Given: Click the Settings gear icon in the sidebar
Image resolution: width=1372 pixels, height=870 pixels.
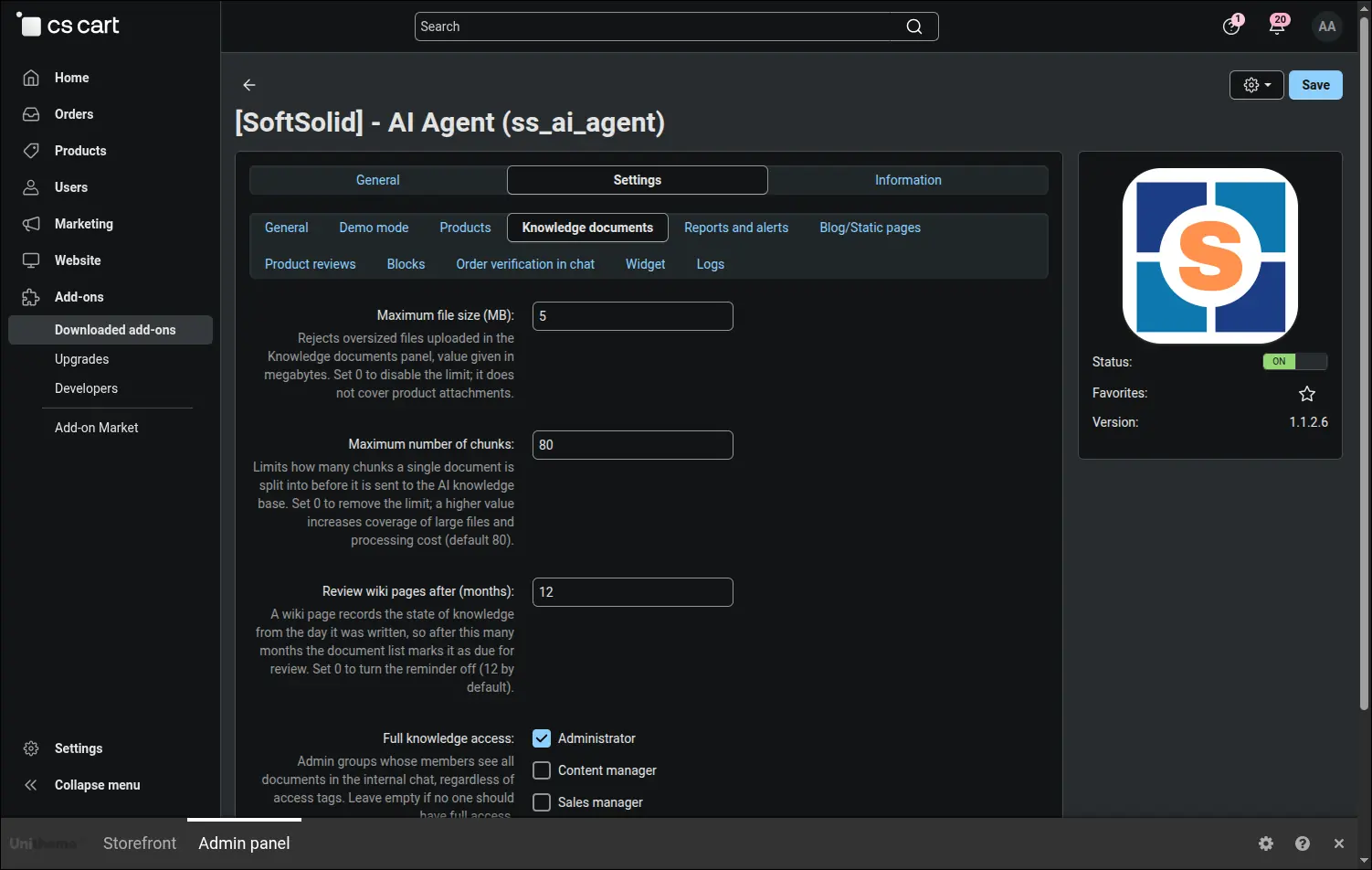Looking at the screenshot, I should tap(31, 748).
